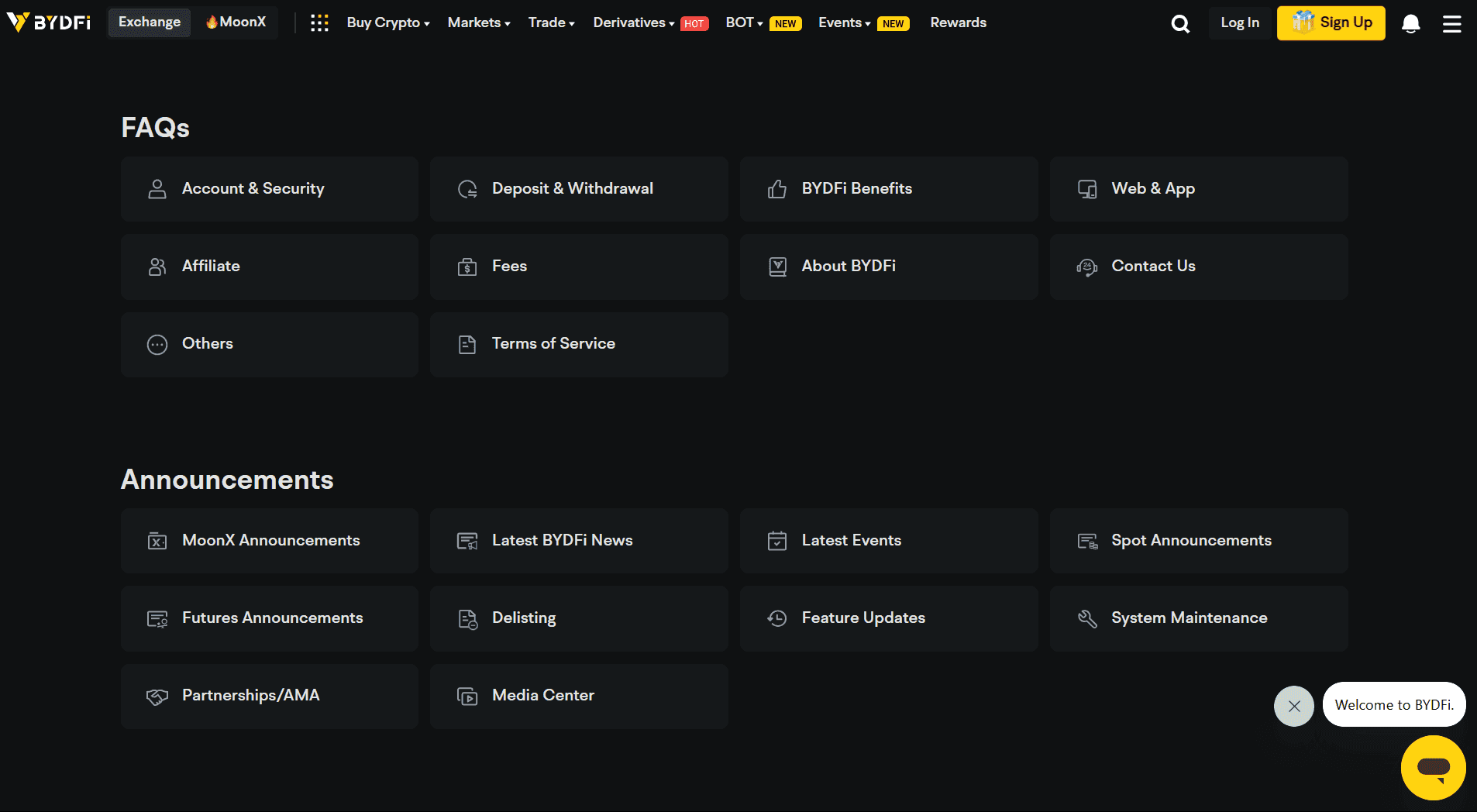Open the BYDFi Benefits text link
1477x812 pixels.
[x=857, y=188]
